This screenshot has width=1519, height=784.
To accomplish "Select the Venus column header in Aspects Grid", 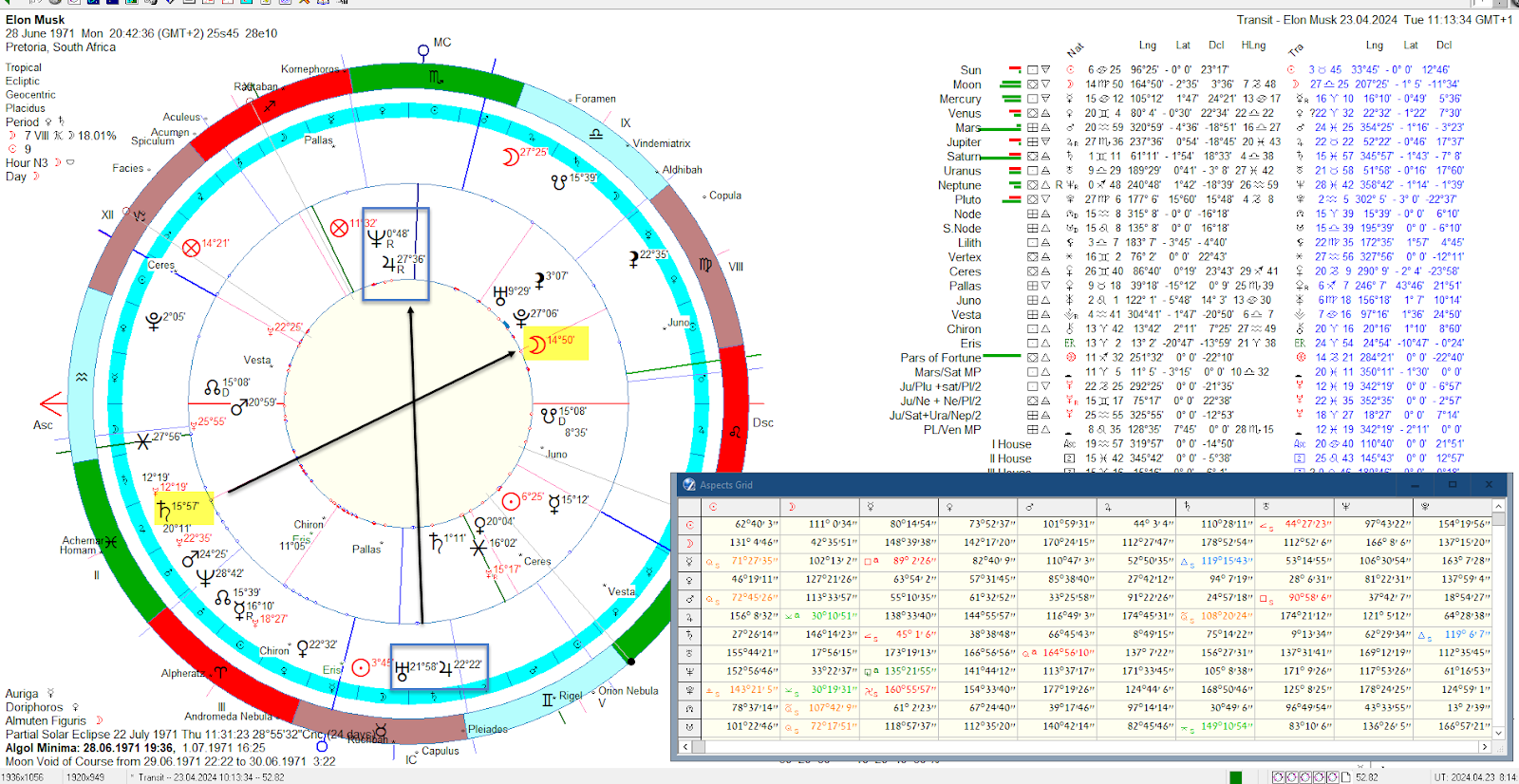I will [x=978, y=507].
